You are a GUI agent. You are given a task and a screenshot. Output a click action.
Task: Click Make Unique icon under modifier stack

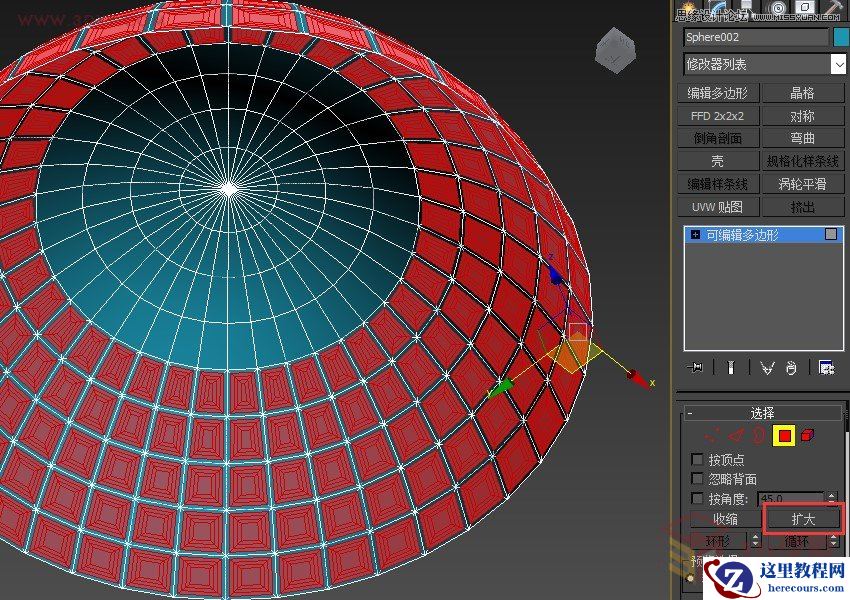[766, 368]
